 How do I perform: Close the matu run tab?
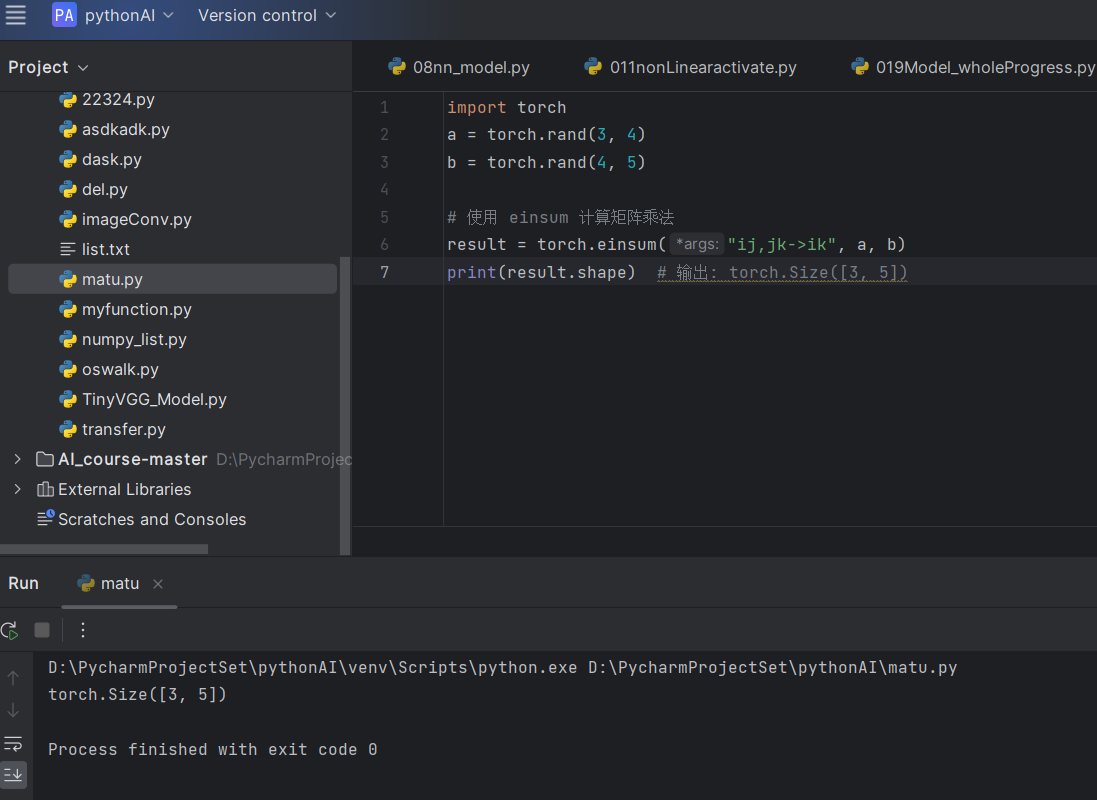click(x=158, y=584)
